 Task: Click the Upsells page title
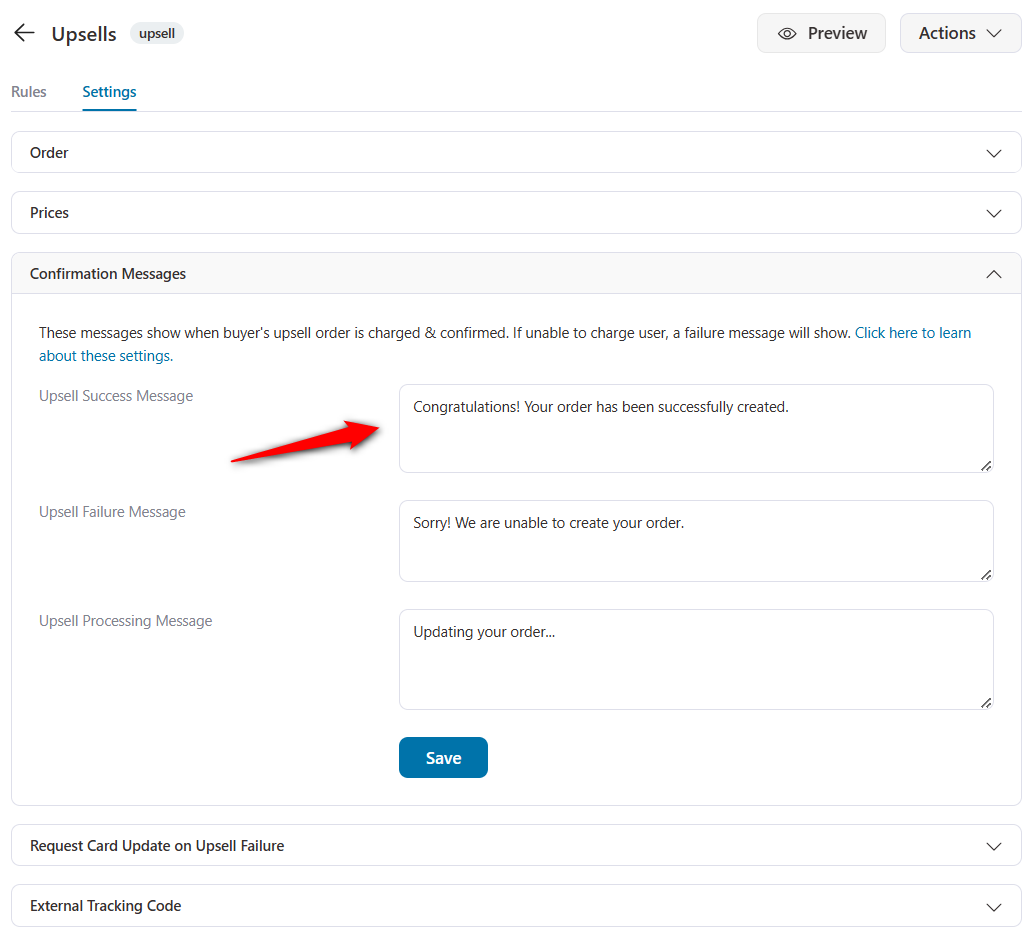(84, 34)
